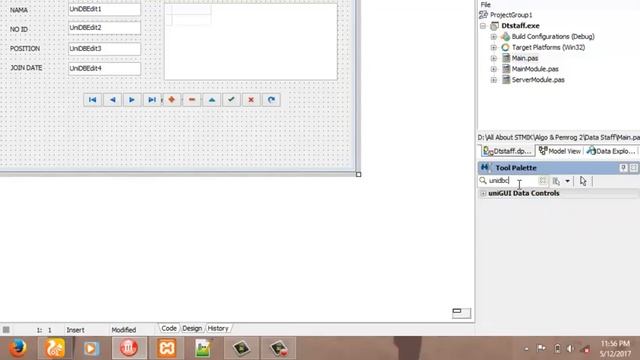This screenshot has width=640, height=360.
Task: Open the Tool Palette categories dropdown arrow
Action: (x=567, y=181)
